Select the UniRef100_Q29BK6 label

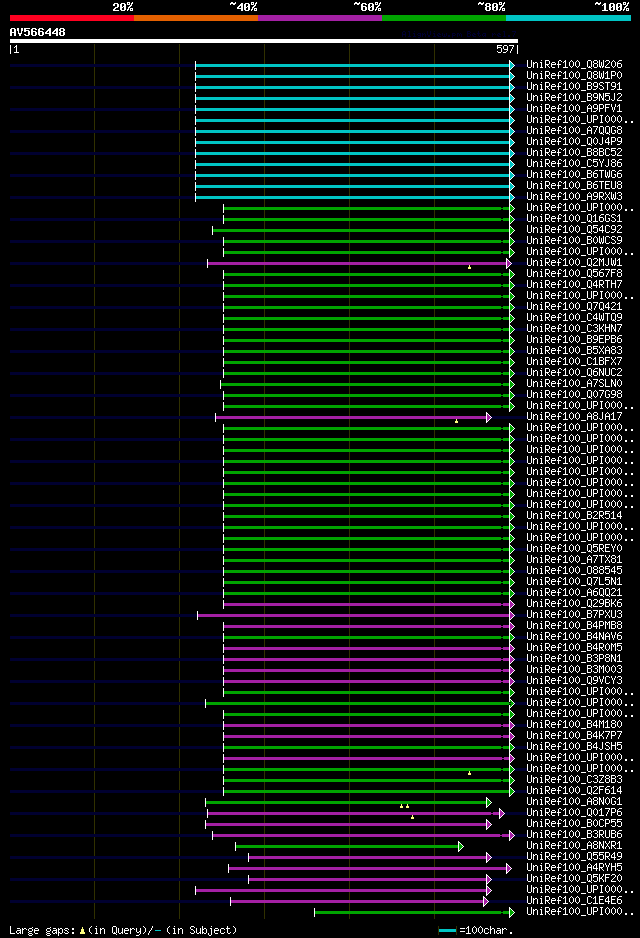574,604
